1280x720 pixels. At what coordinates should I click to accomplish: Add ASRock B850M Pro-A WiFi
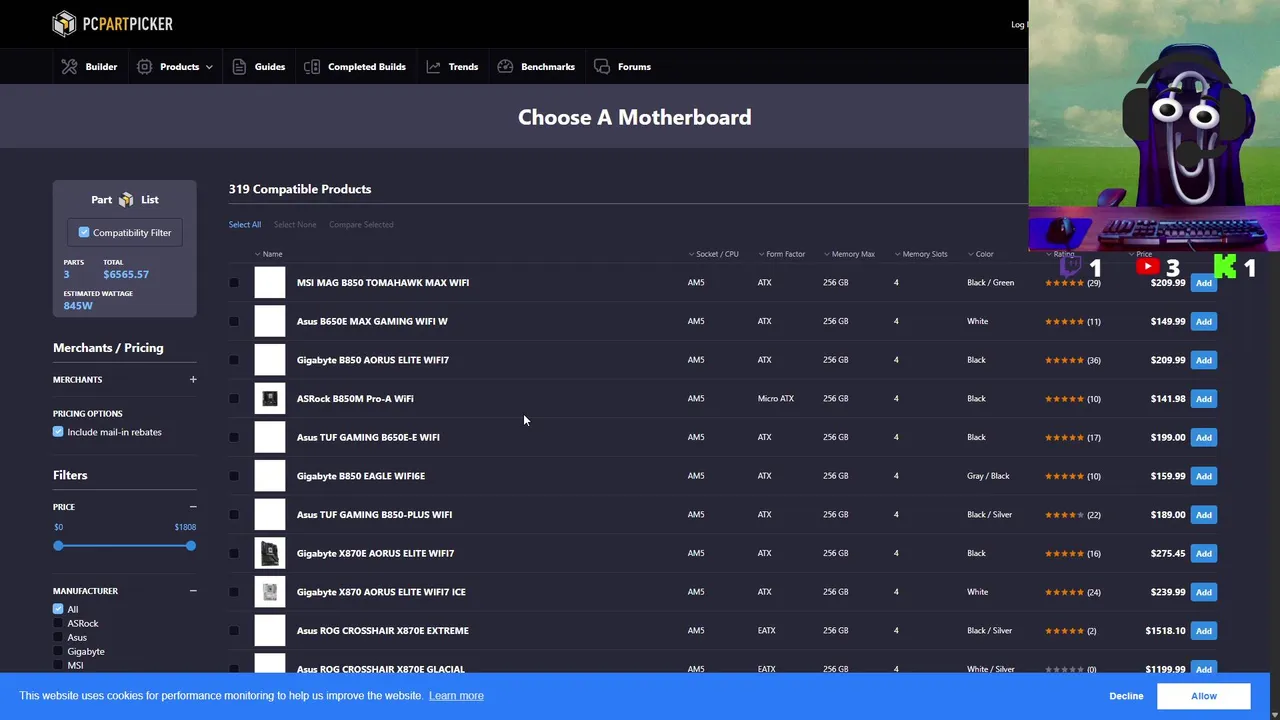tap(1204, 399)
